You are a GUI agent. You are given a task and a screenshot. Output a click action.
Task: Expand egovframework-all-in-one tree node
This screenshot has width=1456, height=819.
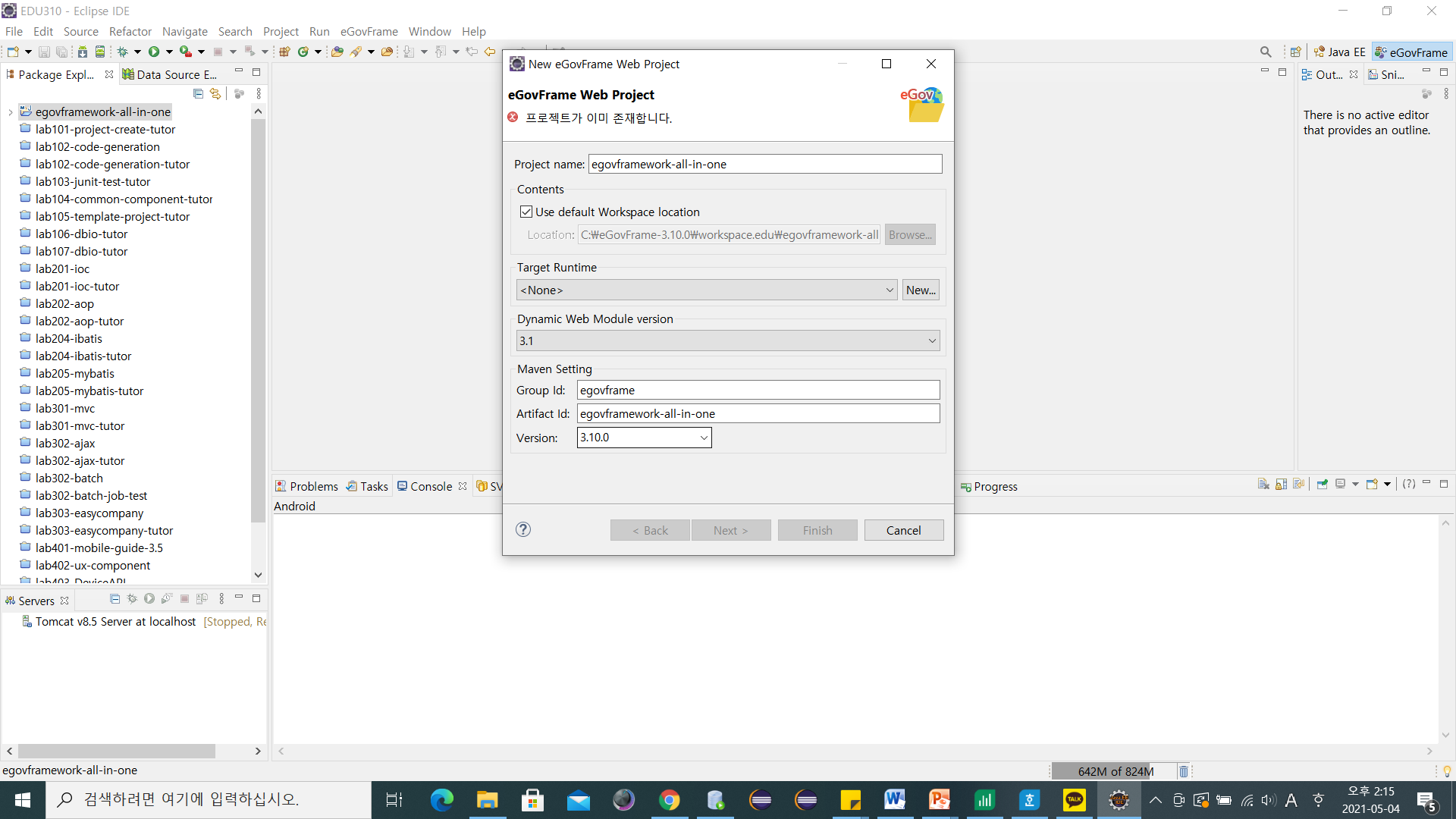tap(10, 112)
